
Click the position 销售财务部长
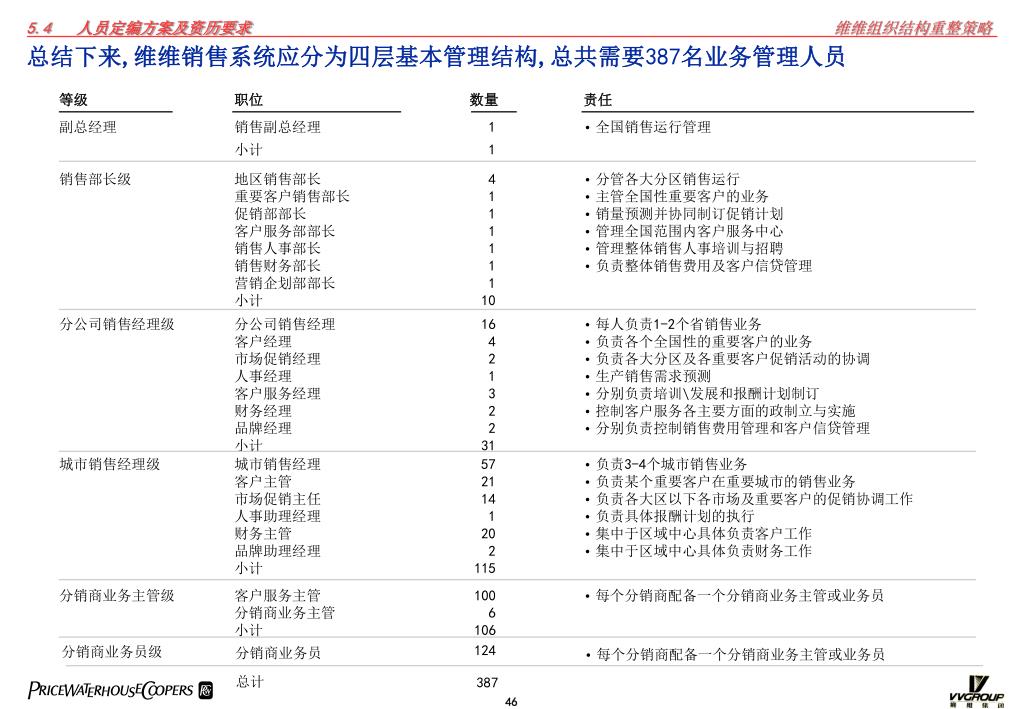[x=278, y=266]
